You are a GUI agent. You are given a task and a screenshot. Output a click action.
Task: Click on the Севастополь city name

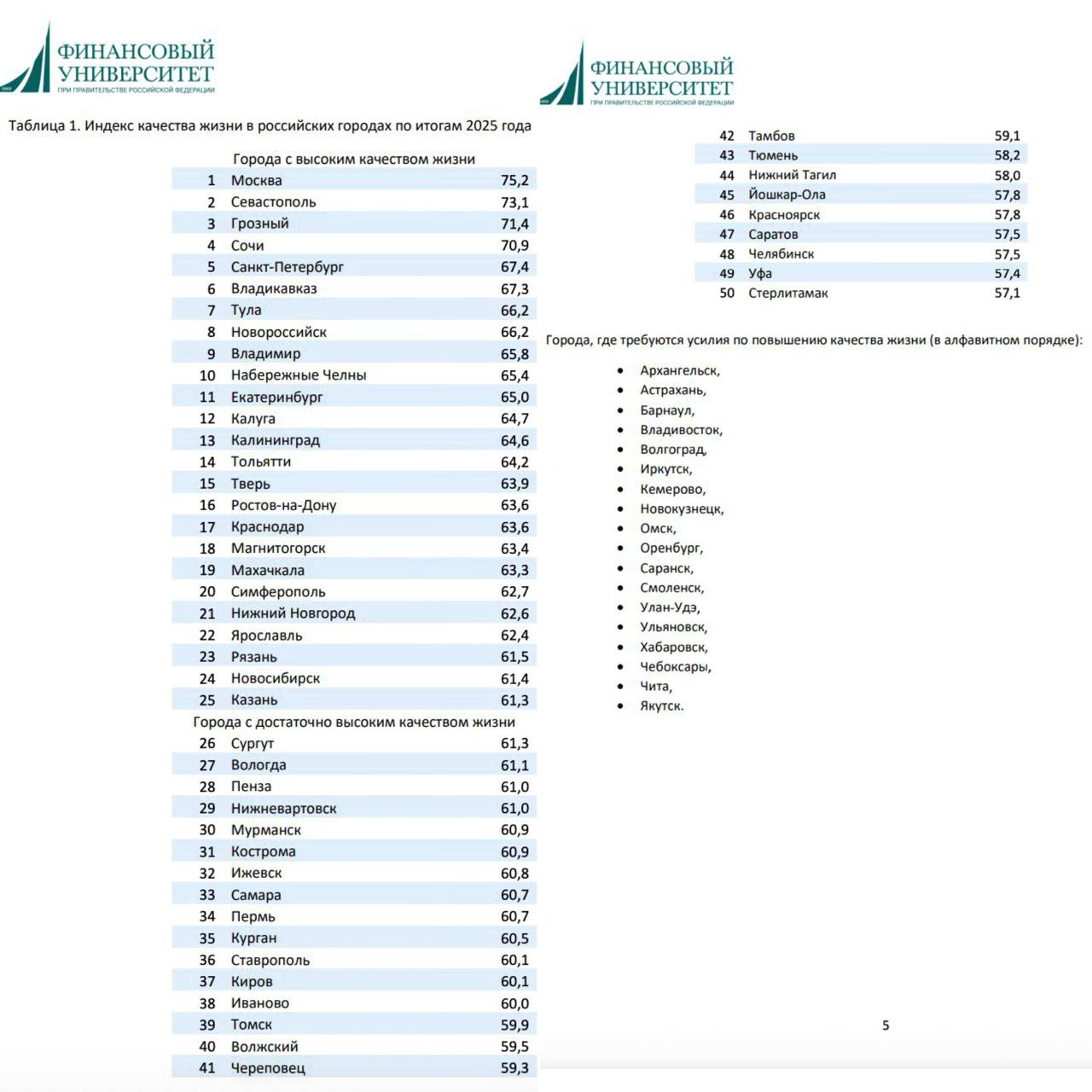pos(273,202)
